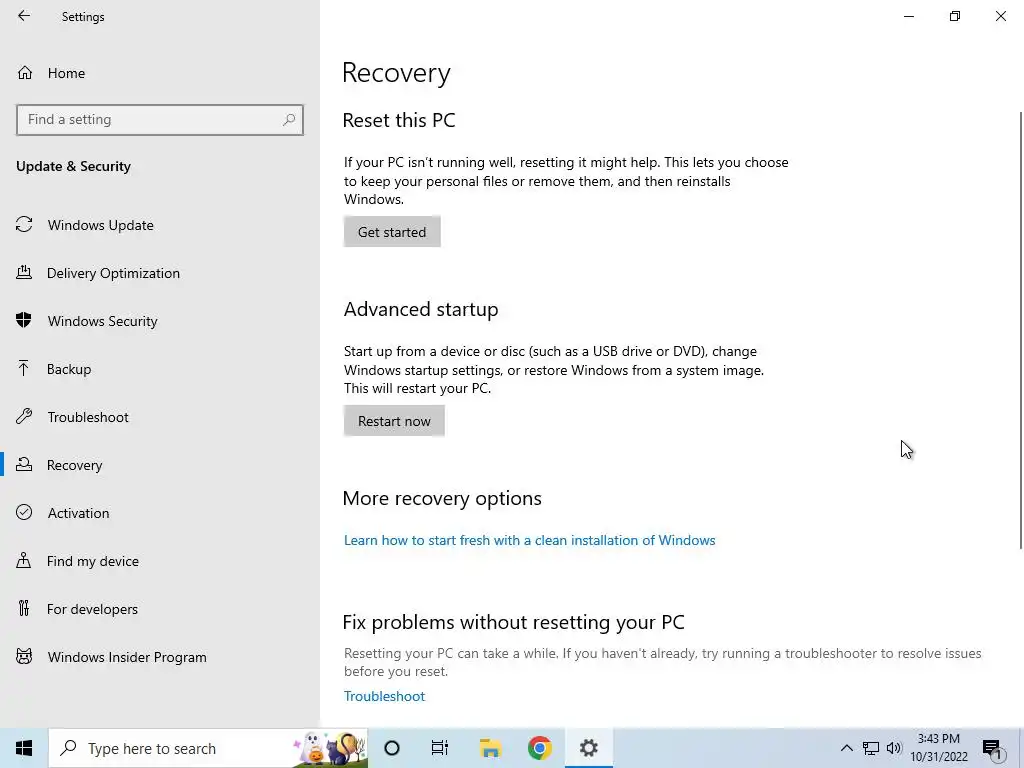Image resolution: width=1024 pixels, height=768 pixels.
Task: Launch File Explorer from taskbar
Action: (490, 748)
